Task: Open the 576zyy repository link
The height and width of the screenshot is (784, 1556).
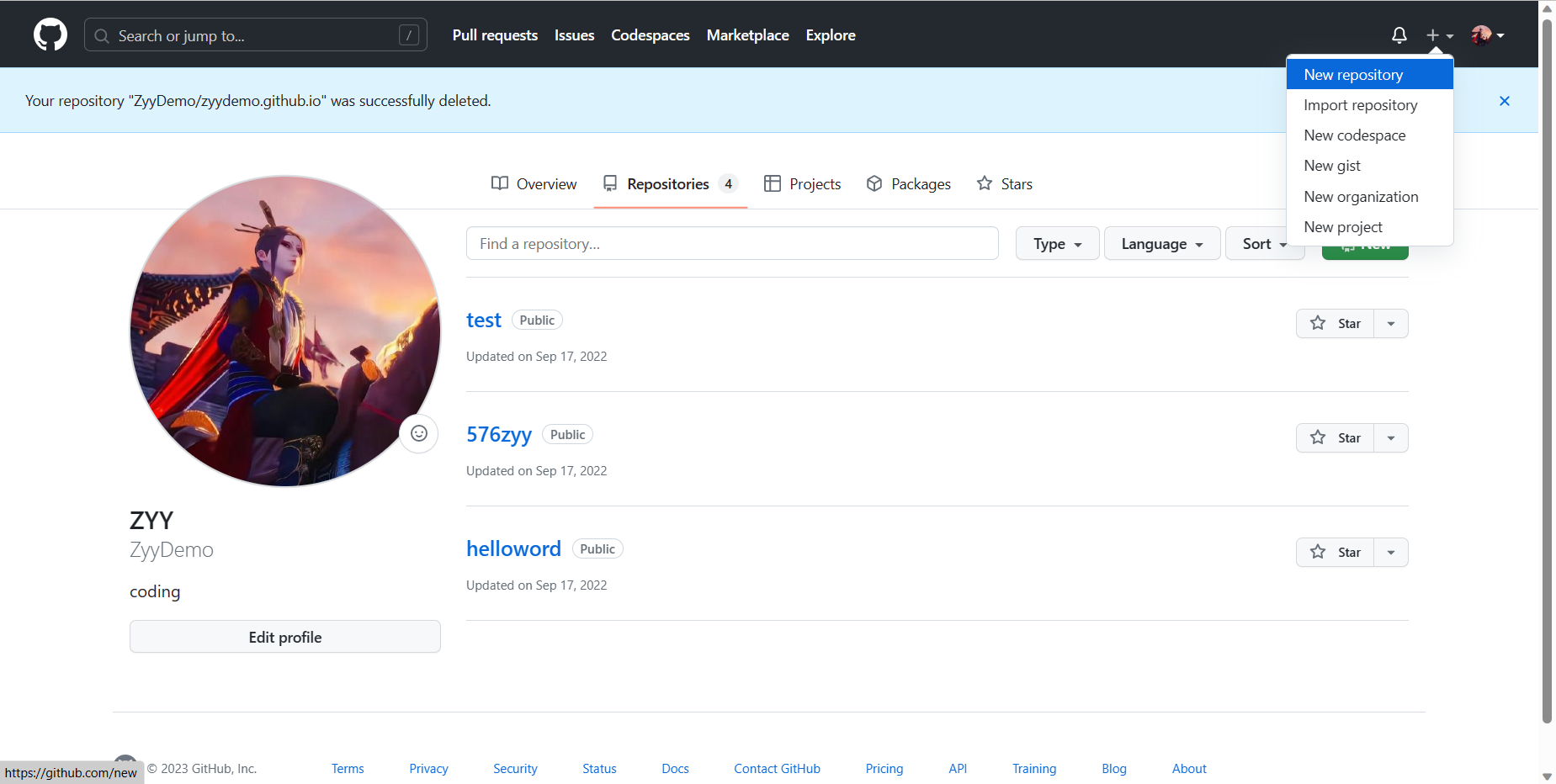Action: [499, 435]
